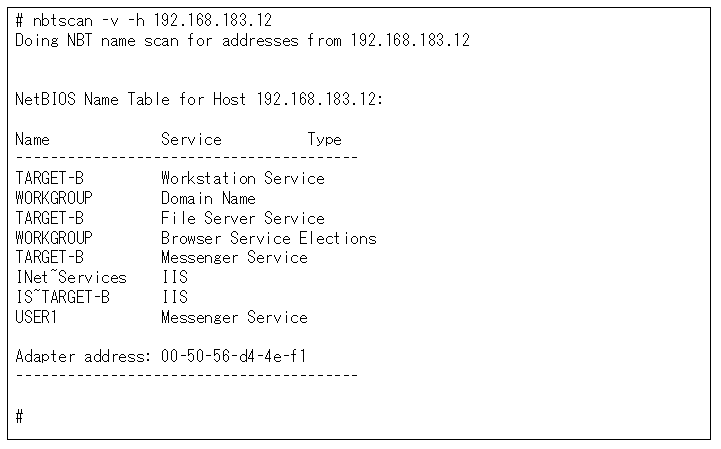Image resolution: width=721 pixels, height=449 pixels.
Task: Click the final # shell prompt
Action: (19, 417)
